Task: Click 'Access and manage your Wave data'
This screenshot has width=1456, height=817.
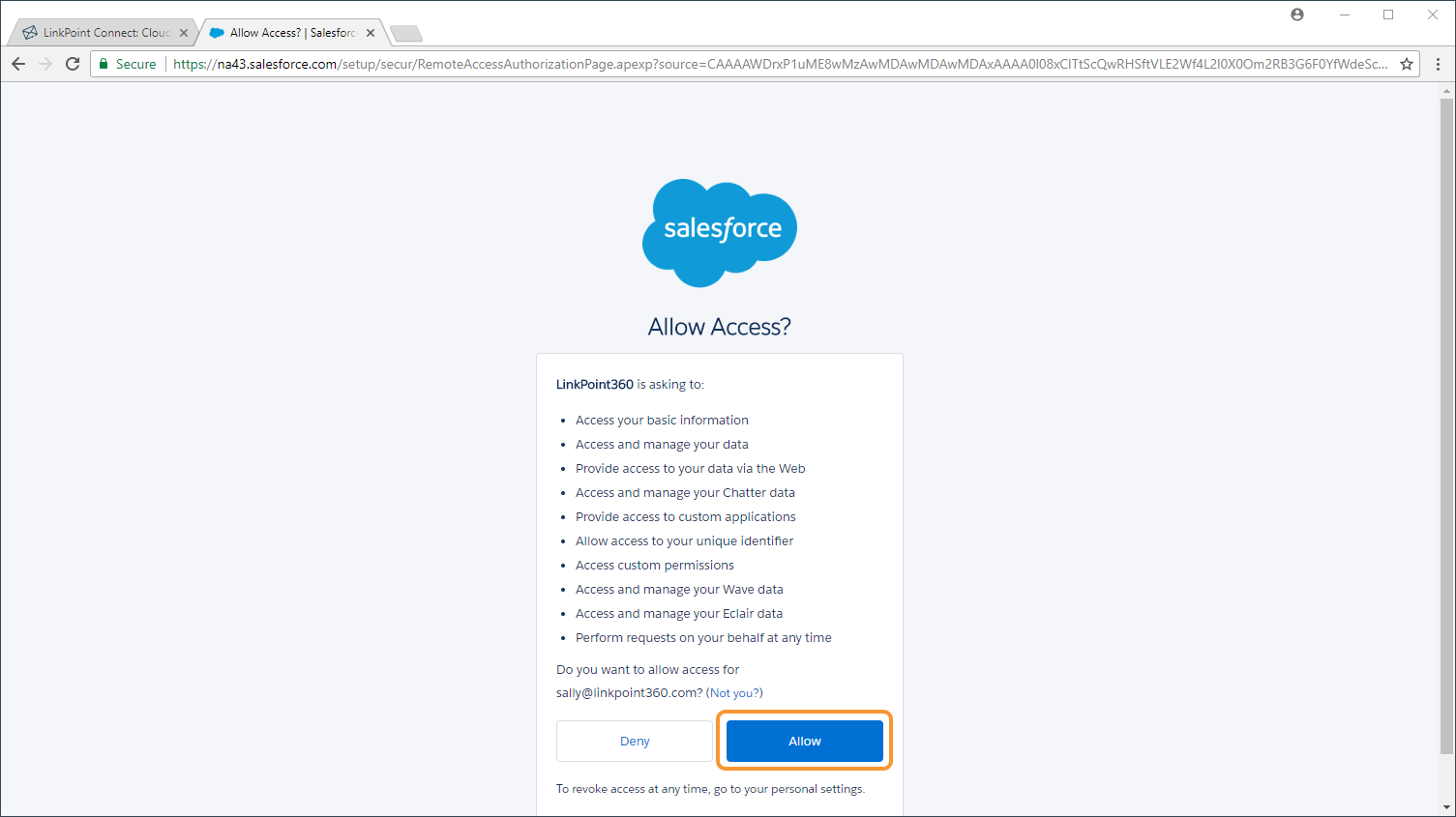Action: coord(679,589)
